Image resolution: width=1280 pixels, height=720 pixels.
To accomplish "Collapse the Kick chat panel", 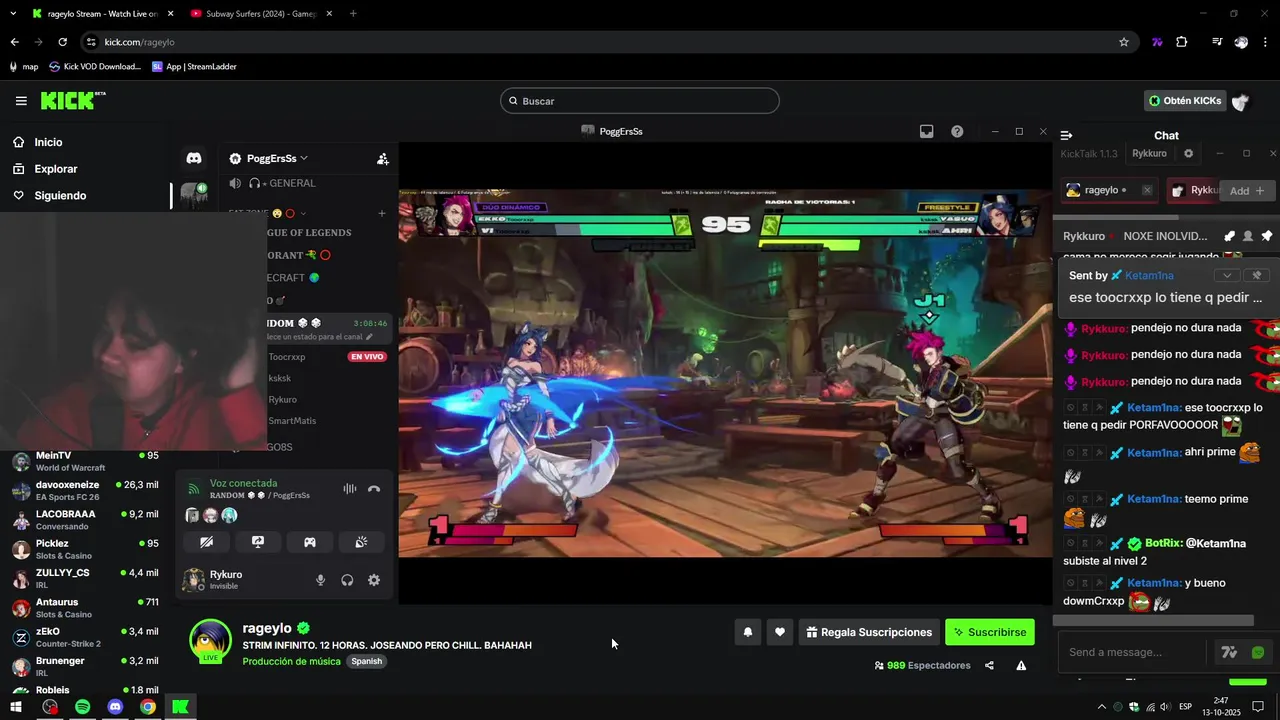I will point(1066,135).
